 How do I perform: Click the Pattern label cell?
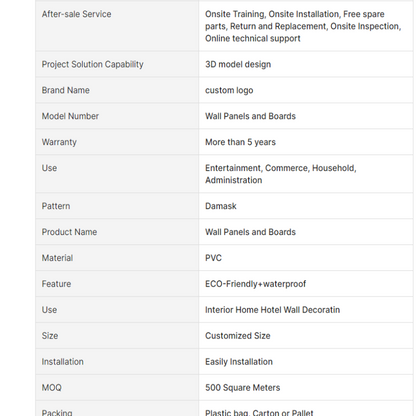tap(117, 206)
